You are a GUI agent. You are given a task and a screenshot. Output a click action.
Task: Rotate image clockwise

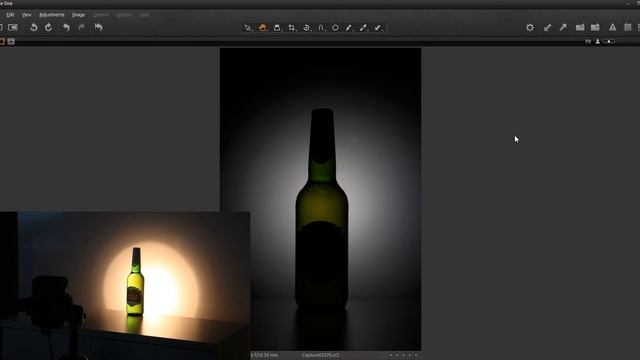[49, 27]
